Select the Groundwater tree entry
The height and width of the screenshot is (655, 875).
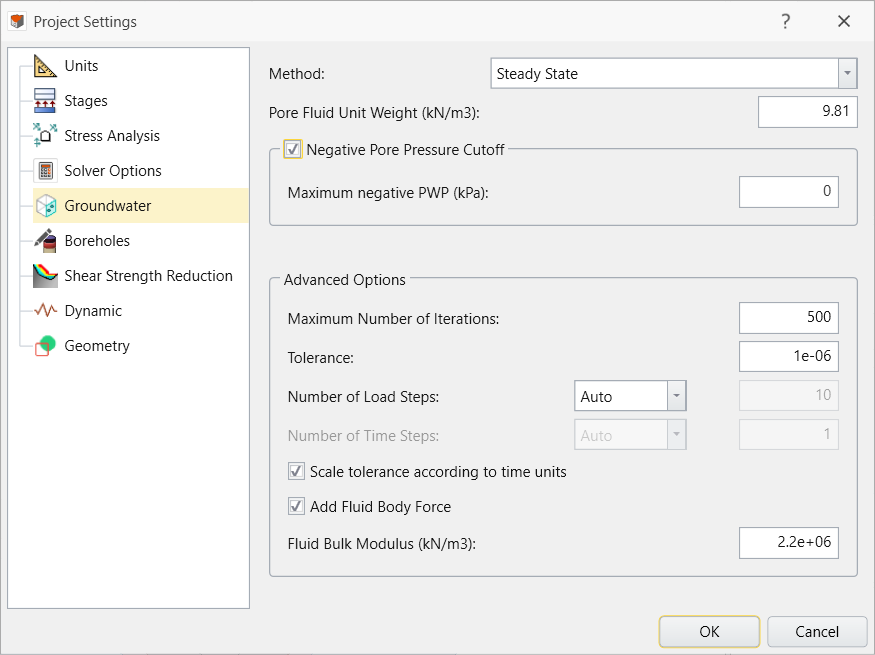tap(141, 206)
